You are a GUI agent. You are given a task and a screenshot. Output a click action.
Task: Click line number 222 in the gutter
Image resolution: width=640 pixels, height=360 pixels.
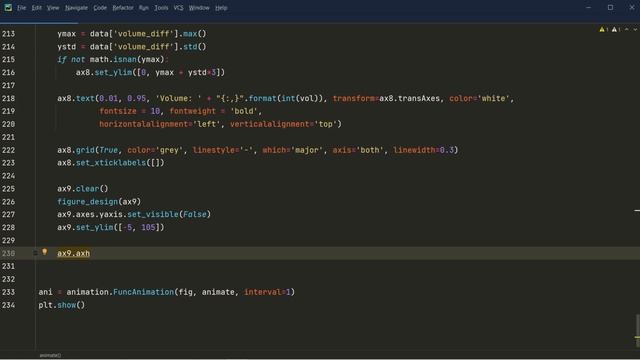8,150
